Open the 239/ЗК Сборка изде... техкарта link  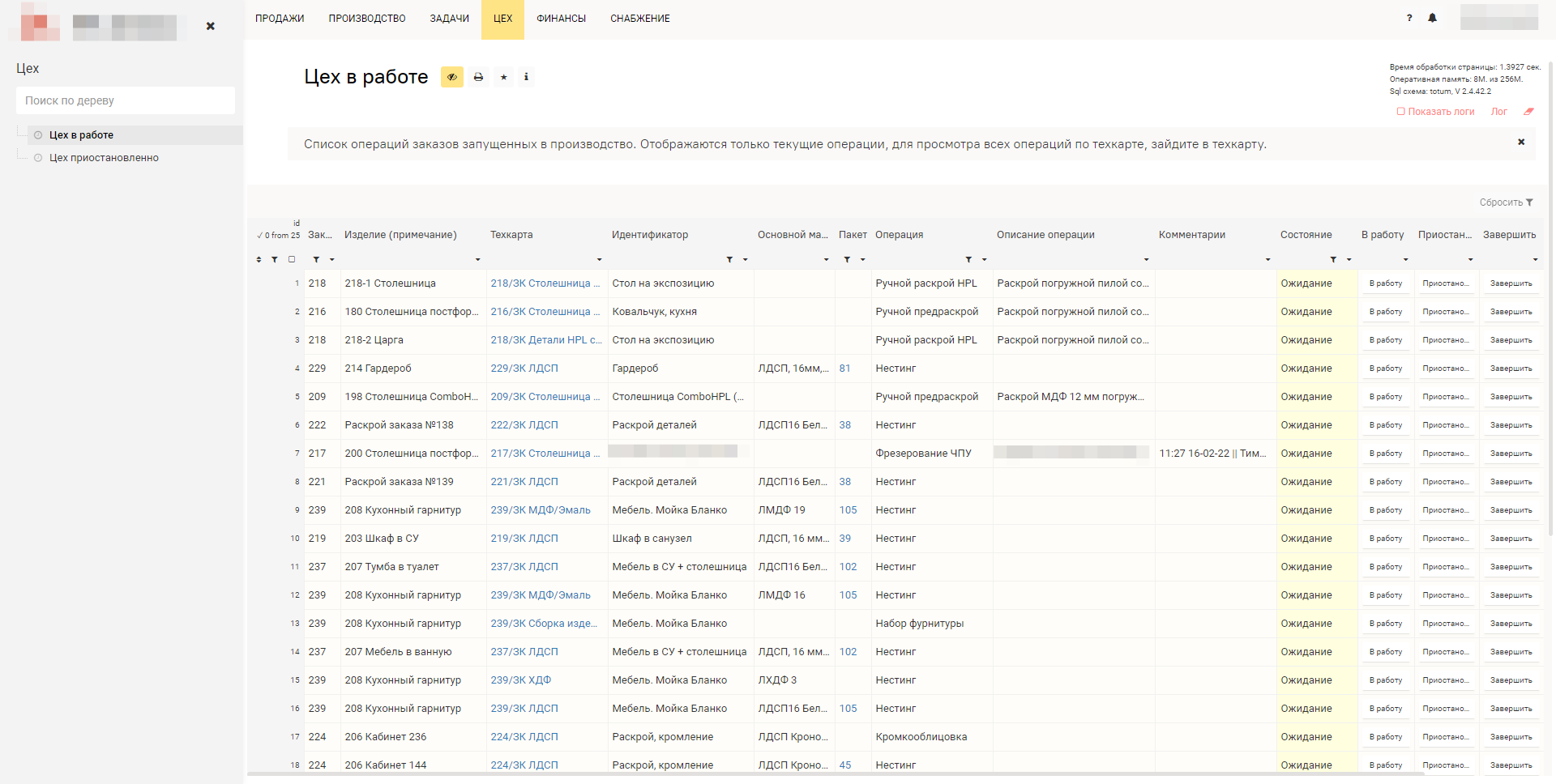point(544,624)
